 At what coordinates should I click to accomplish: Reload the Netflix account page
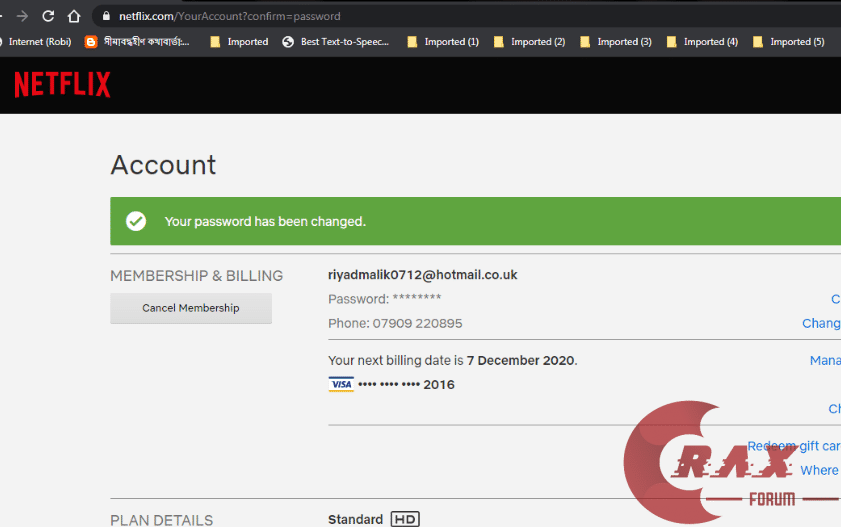pos(48,16)
